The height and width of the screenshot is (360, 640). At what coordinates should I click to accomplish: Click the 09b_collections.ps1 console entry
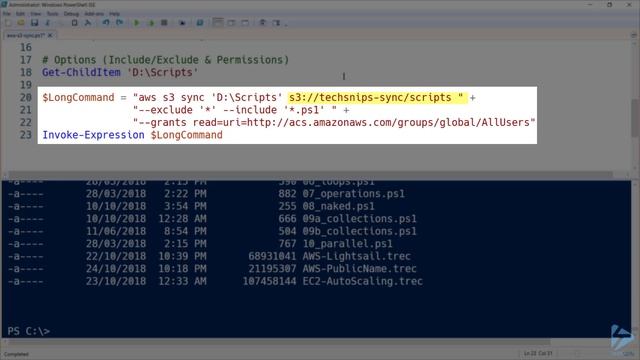coord(360,231)
